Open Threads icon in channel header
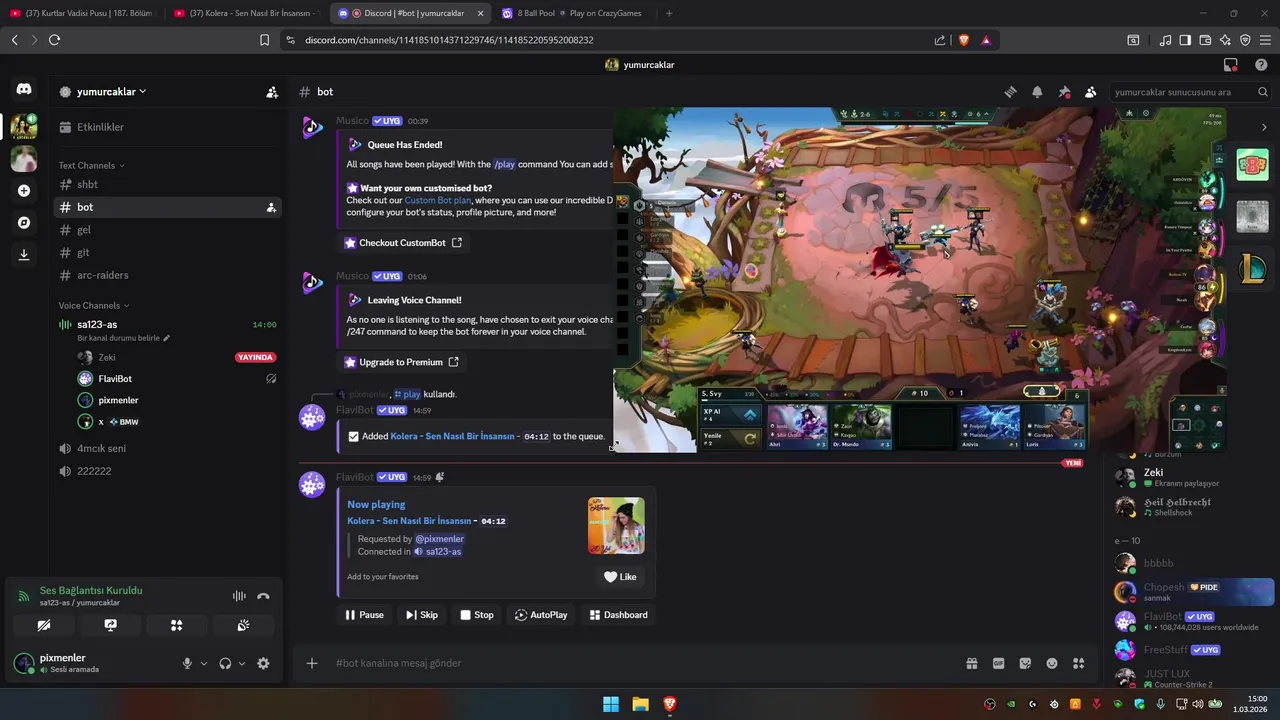 1011,92
